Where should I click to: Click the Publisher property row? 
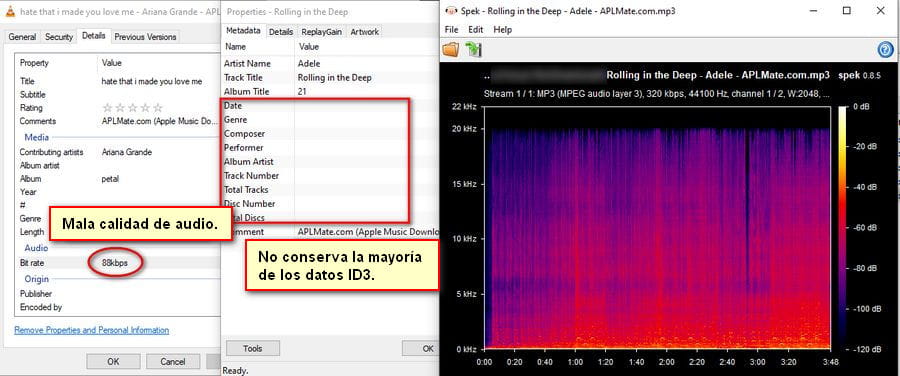(x=117, y=294)
